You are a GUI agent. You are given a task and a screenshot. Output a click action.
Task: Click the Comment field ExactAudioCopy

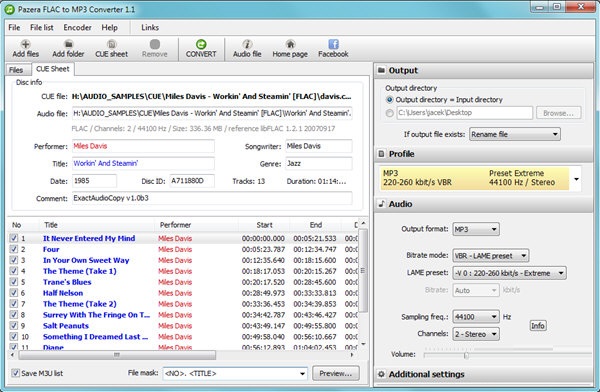(x=212, y=198)
